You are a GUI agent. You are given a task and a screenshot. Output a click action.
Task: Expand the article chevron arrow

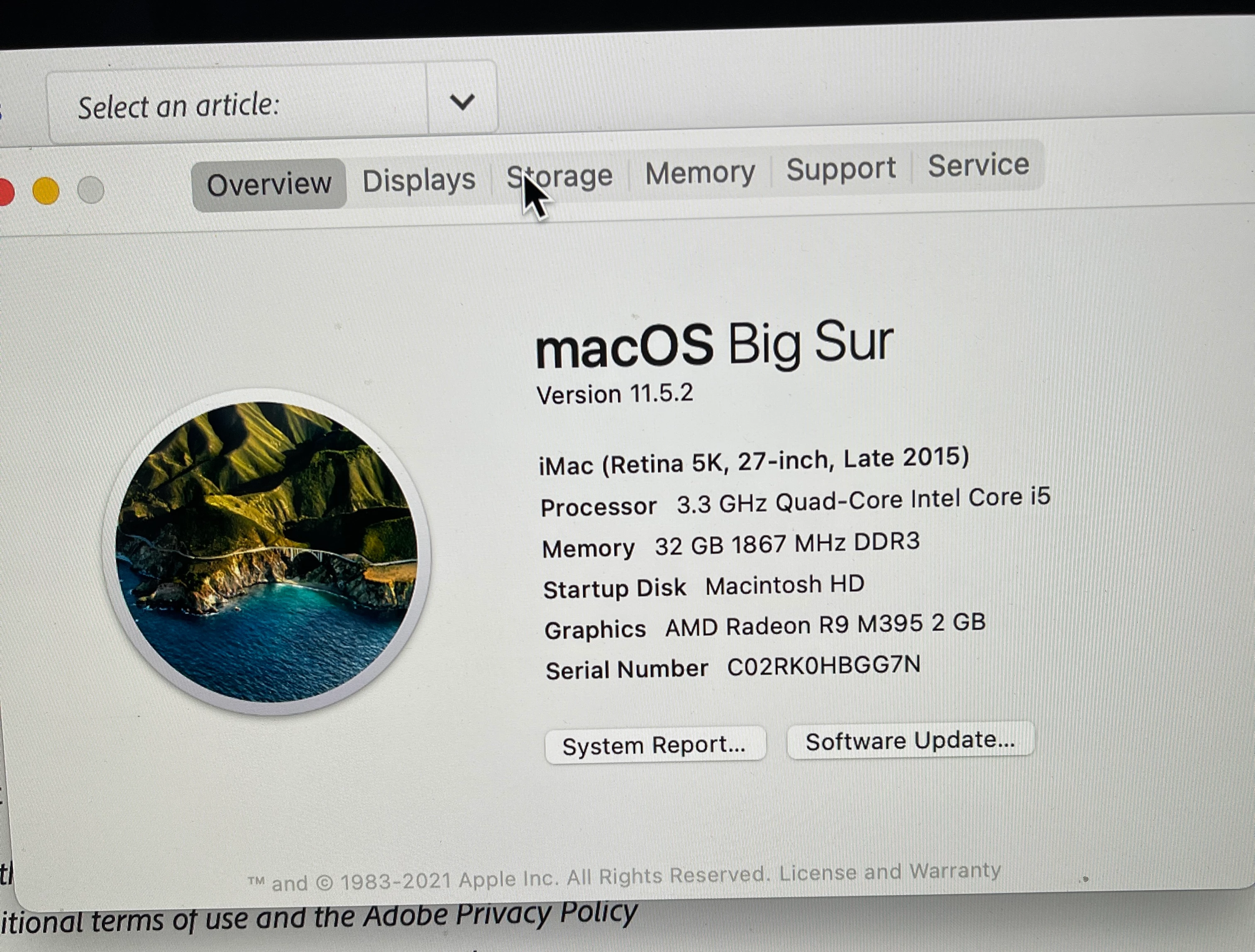462,102
